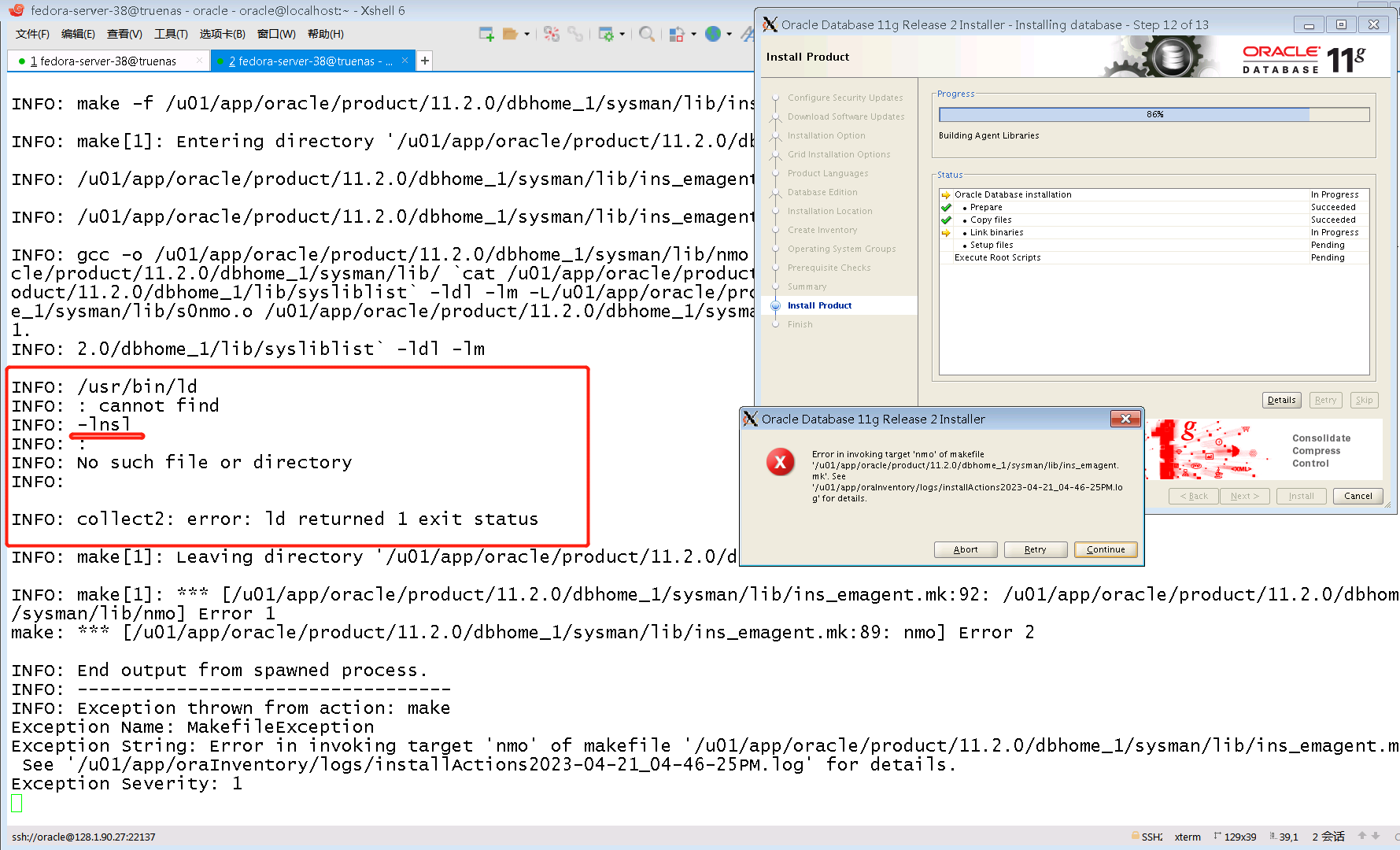The height and width of the screenshot is (850, 1400).
Task: Click the Oracle Database 11g logo
Action: tap(1304, 60)
